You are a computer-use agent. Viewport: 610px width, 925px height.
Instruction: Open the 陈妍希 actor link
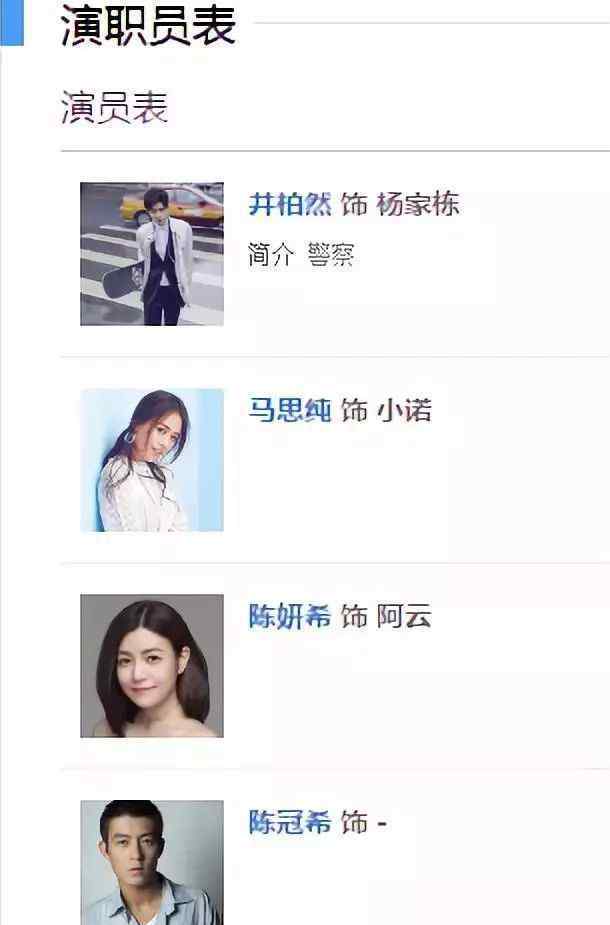(290, 616)
